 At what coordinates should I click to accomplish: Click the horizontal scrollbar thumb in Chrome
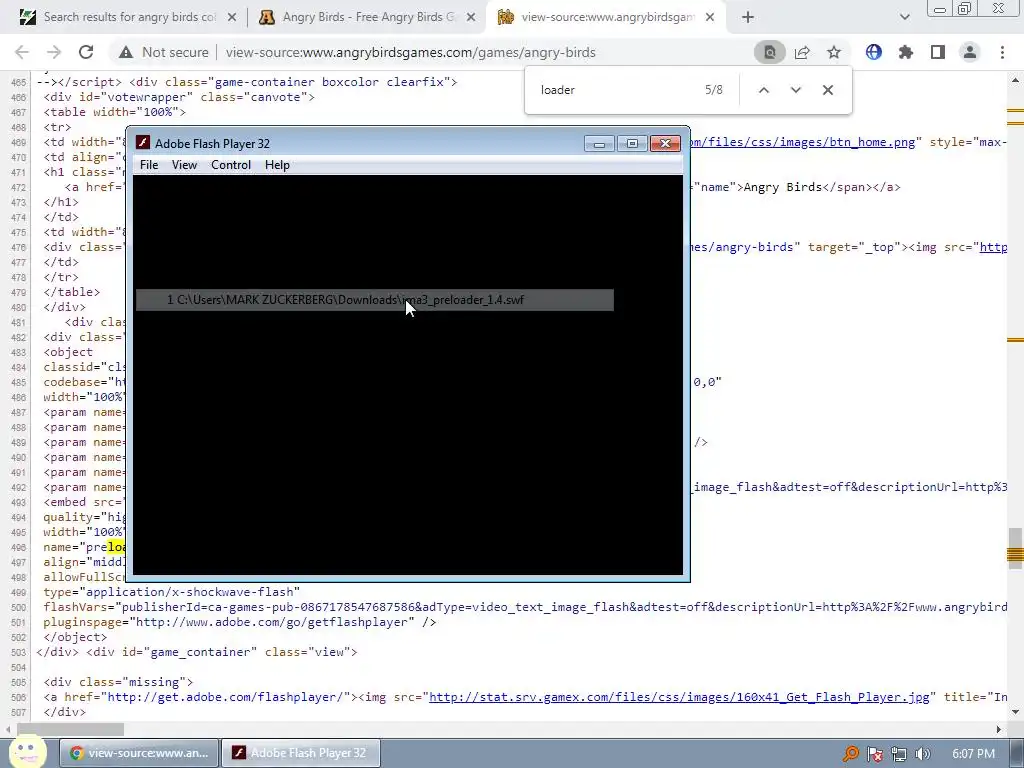click(x=71, y=729)
